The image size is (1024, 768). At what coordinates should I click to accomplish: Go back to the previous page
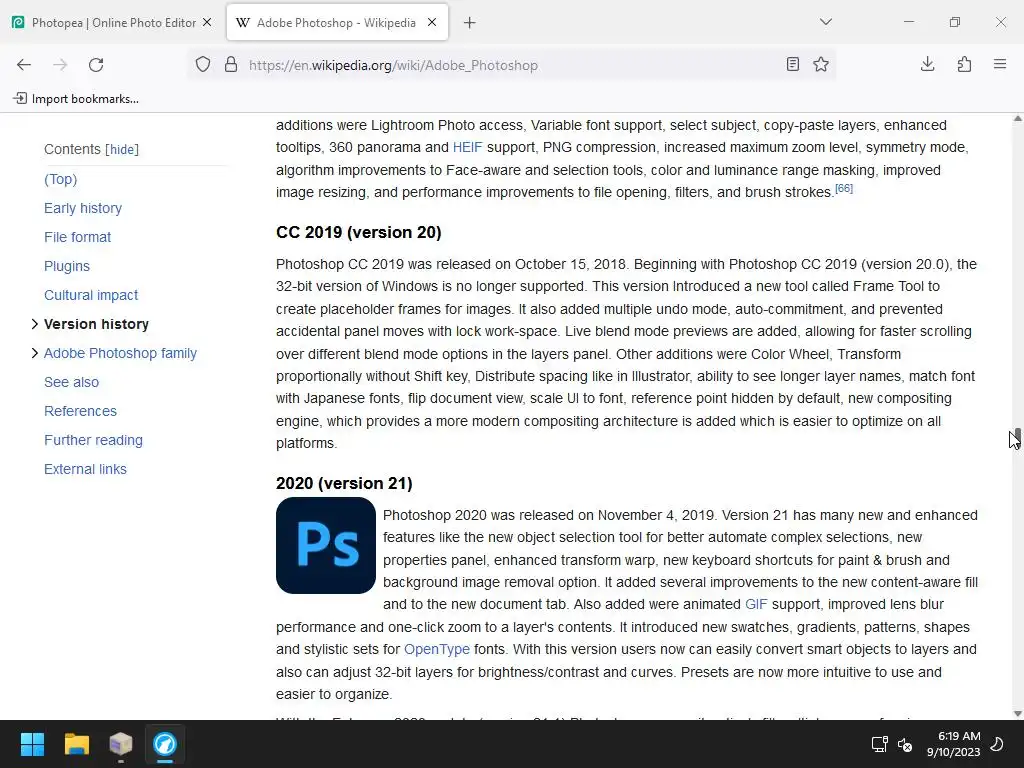(x=24, y=65)
